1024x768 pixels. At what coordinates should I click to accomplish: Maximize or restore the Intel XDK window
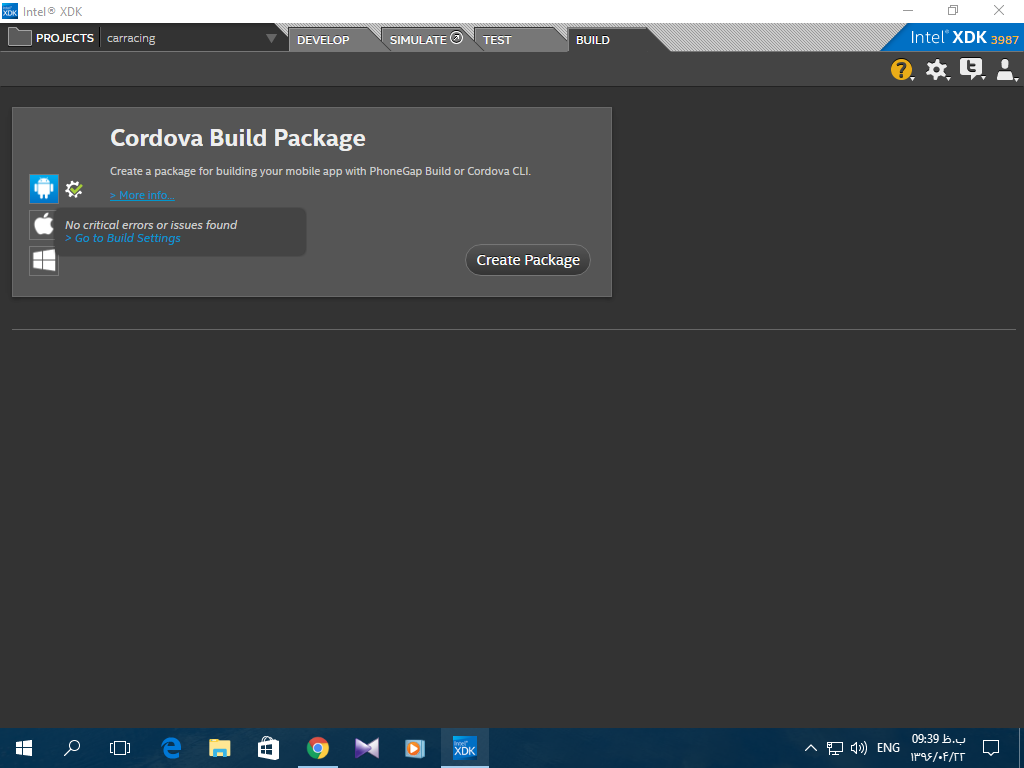click(x=953, y=10)
